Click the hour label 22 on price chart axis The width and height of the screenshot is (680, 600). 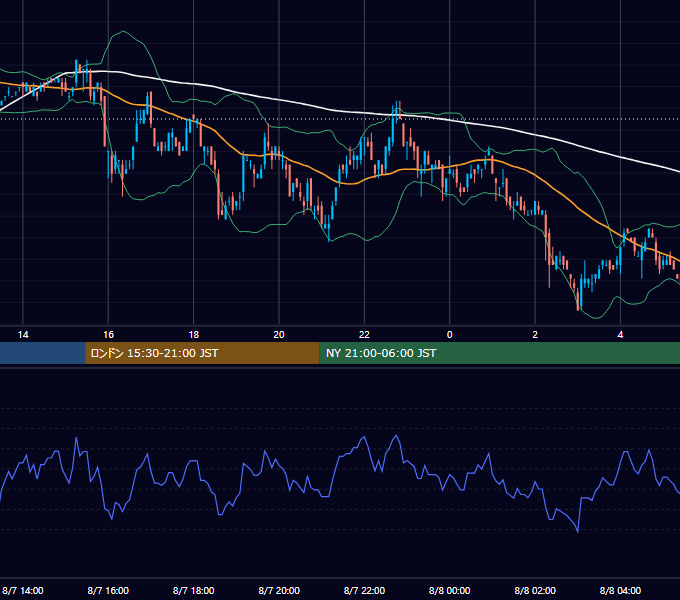point(364,334)
